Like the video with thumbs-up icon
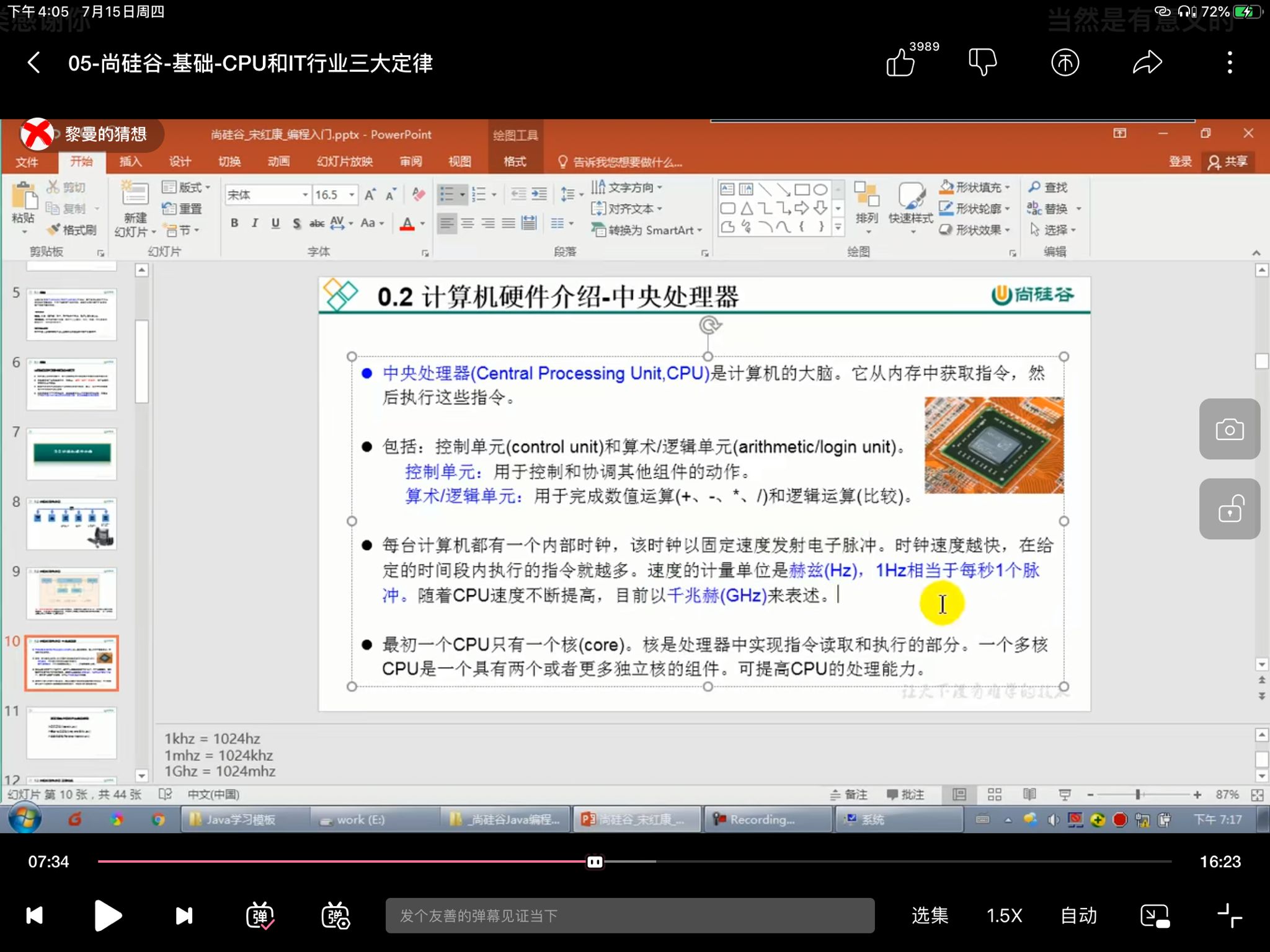1270x952 pixels. click(900, 63)
